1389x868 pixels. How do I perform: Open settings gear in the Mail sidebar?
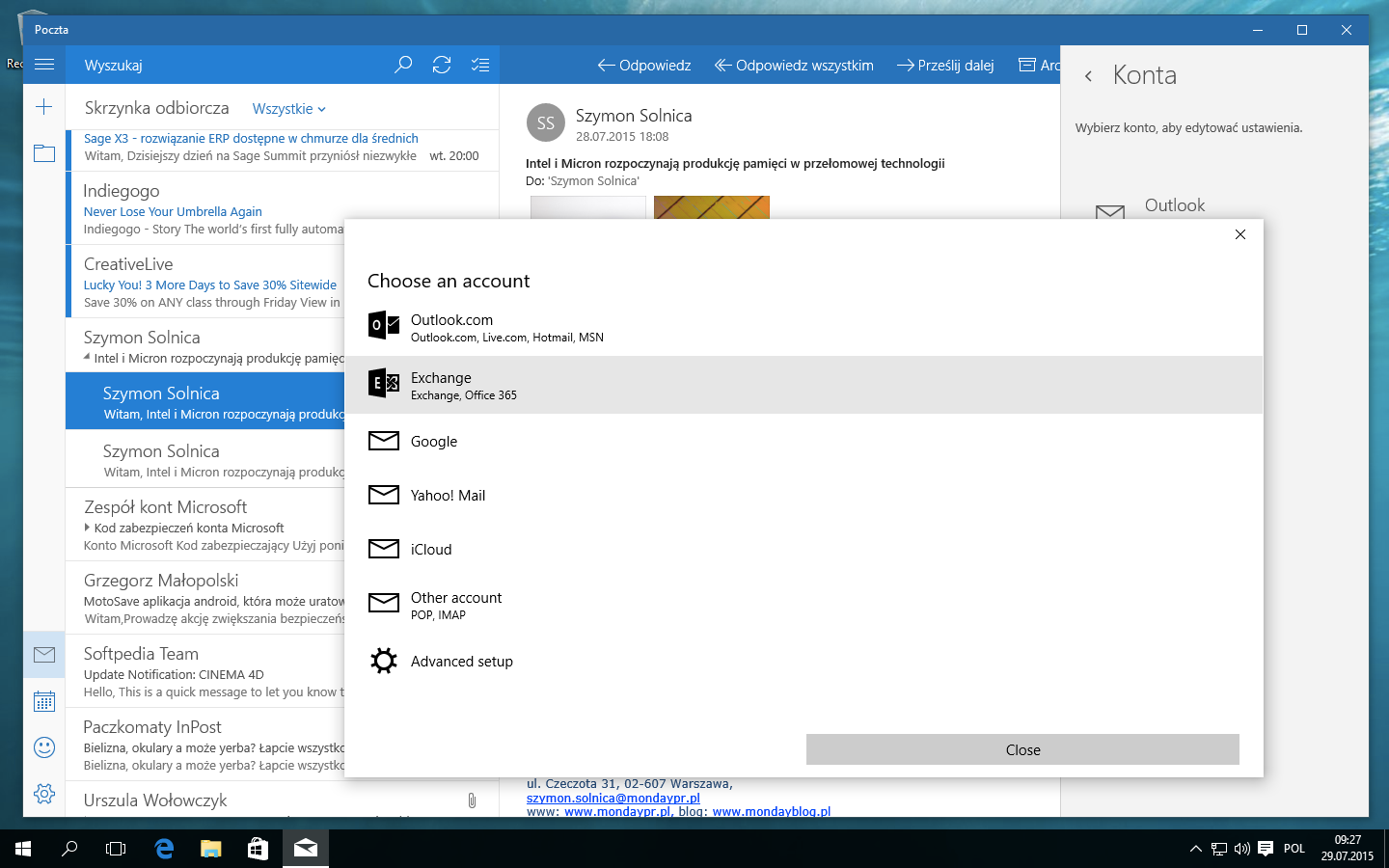pyautogui.click(x=44, y=794)
